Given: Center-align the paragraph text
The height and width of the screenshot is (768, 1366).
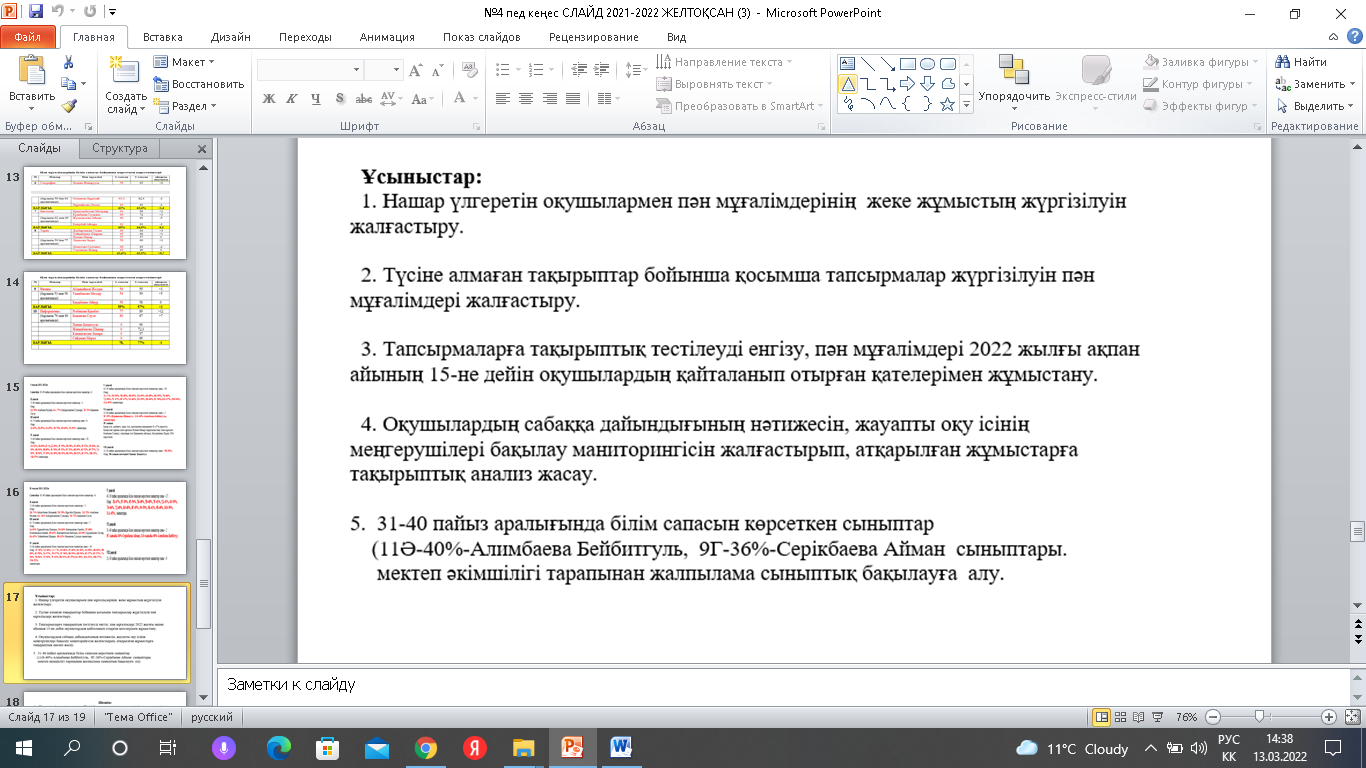Looking at the screenshot, I should point(524,98).
